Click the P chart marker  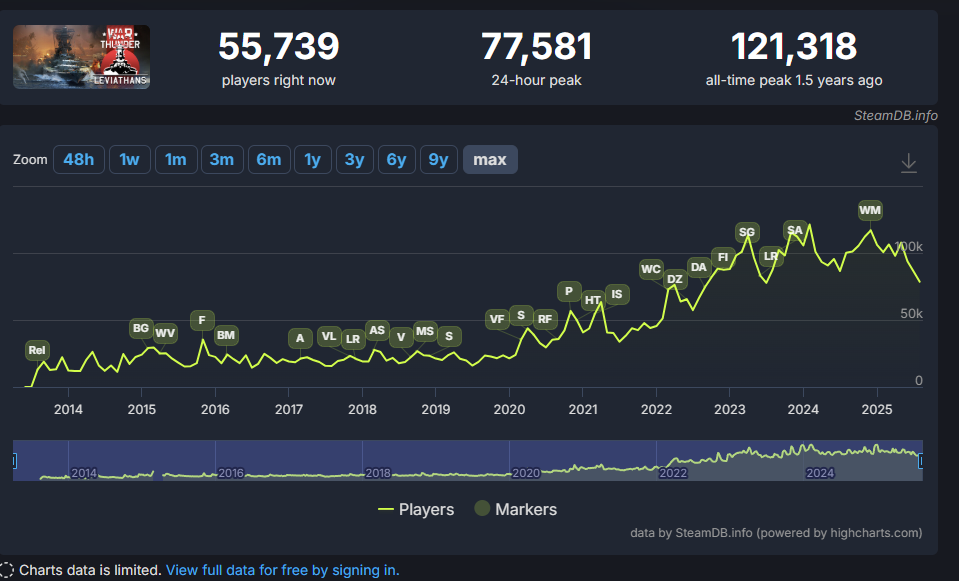pyautogui.click(x=569, y=292)
